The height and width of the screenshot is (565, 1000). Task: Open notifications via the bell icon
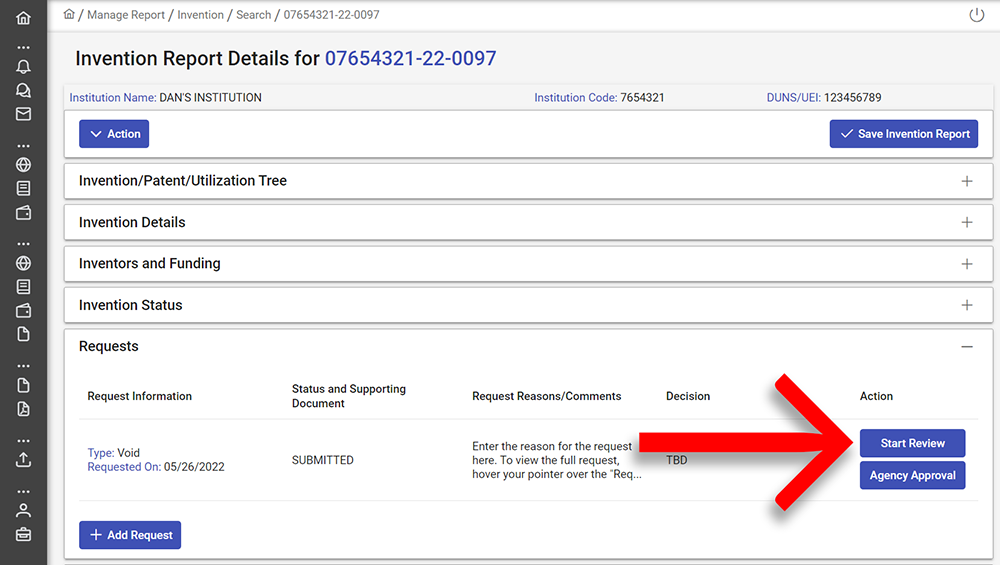coord(23,67)
